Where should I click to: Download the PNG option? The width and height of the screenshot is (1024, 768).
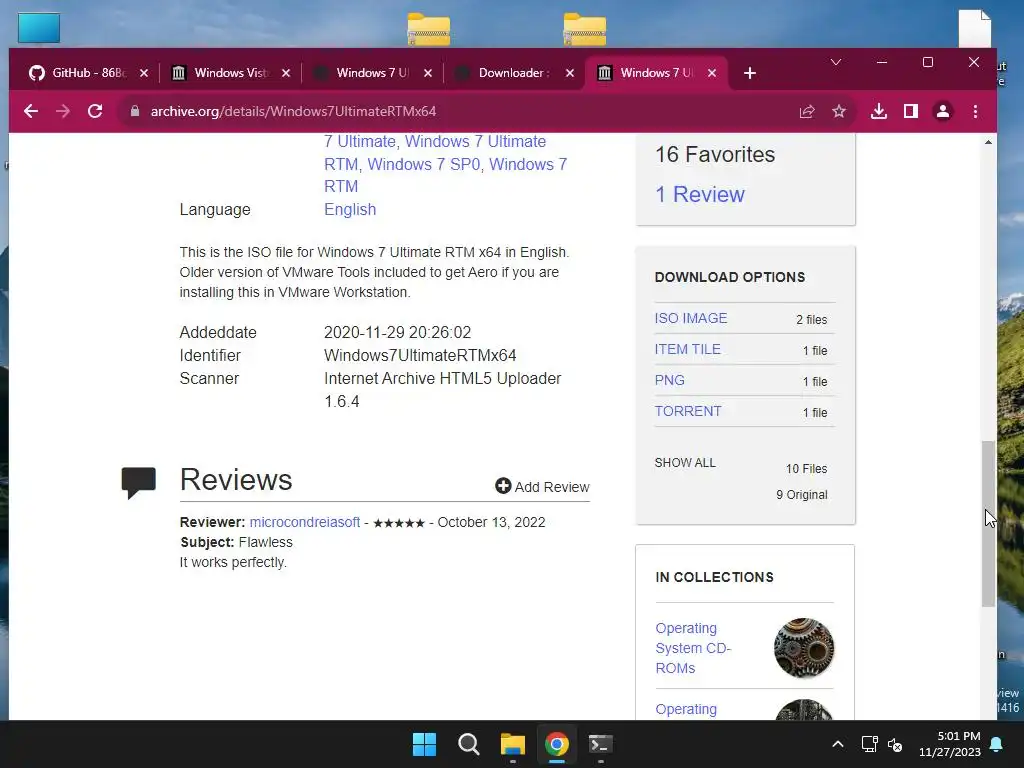[x=669, y=381]
